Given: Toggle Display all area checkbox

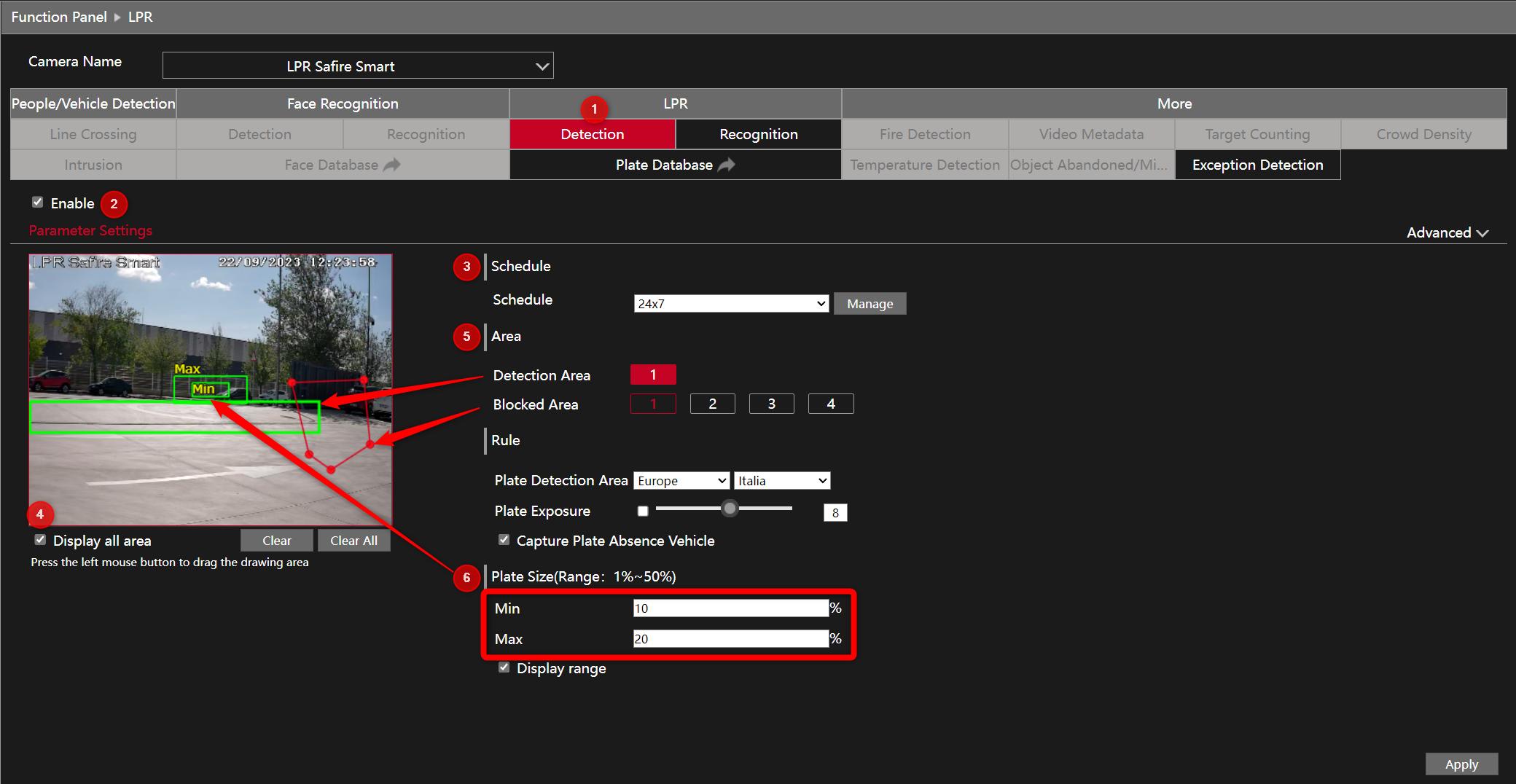Looking at the screenshot, I should [x=41, y=540].
